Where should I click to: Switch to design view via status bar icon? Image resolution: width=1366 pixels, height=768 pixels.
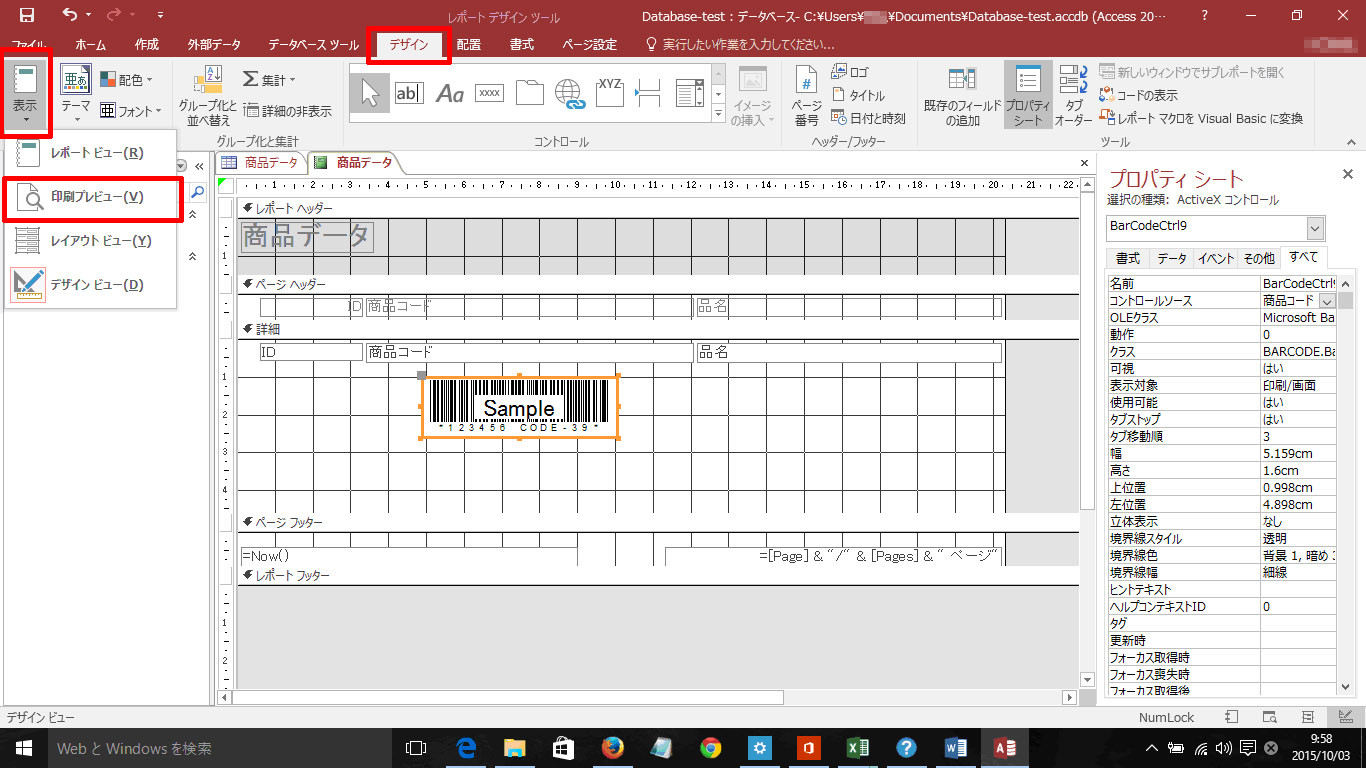tap(1346, 717)
